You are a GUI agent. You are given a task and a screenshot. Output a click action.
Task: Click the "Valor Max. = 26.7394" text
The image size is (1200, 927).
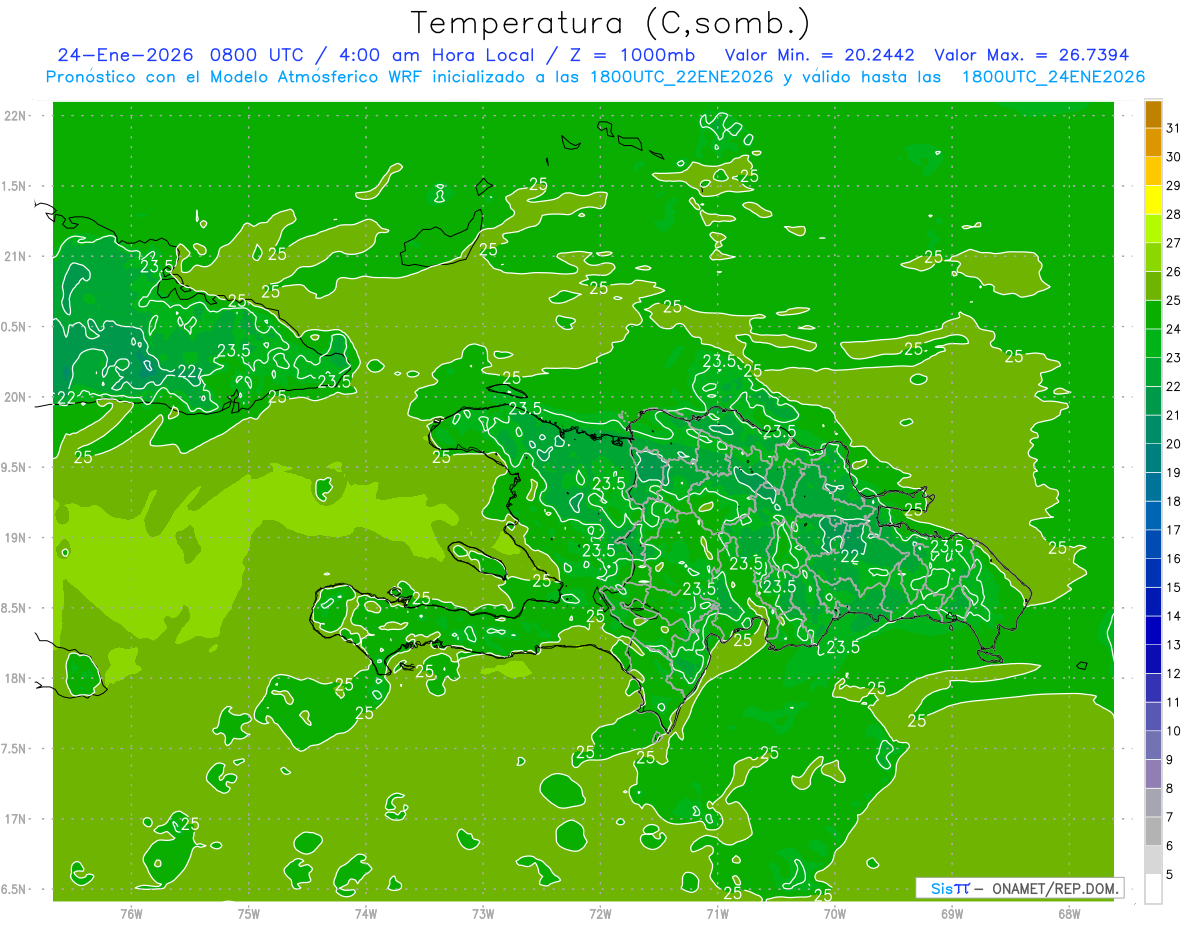[x=1031, y=55]
